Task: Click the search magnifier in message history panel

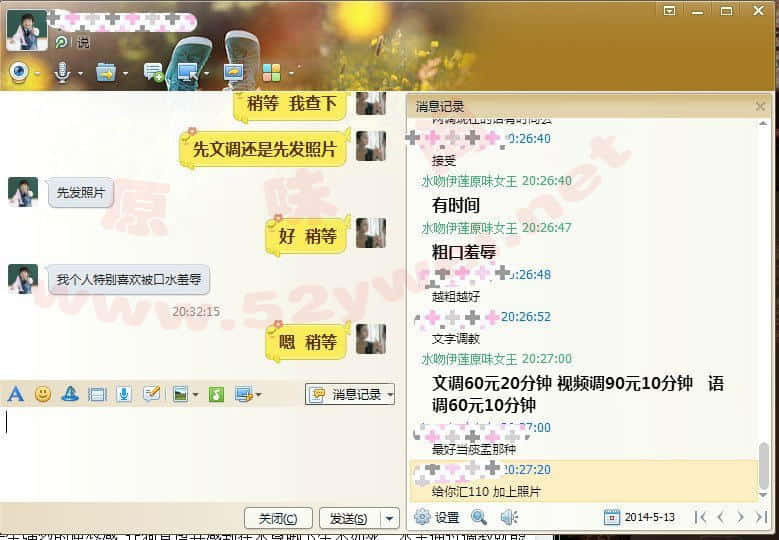Action: tap(479, 517)
